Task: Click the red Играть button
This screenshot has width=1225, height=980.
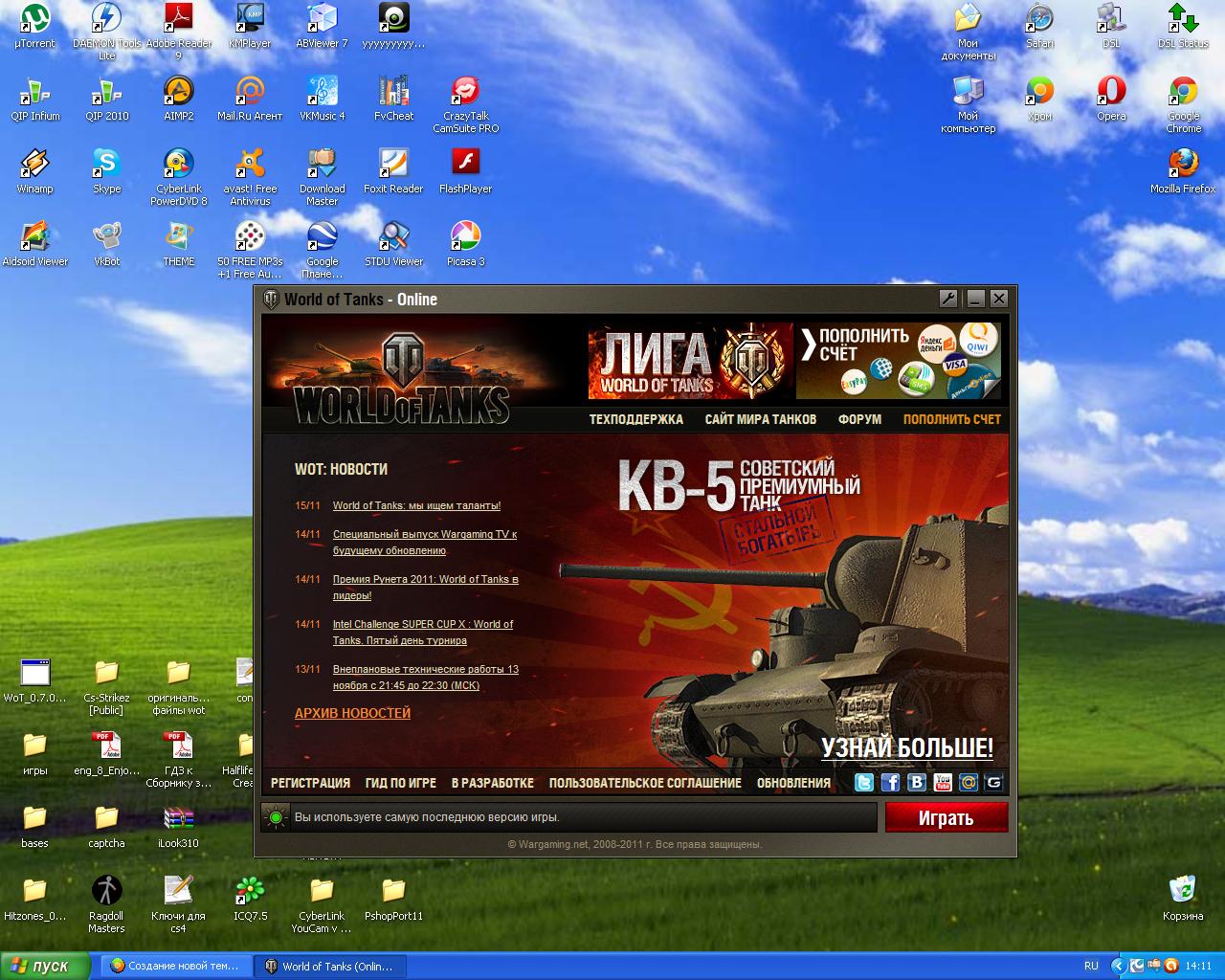Action: pyautogui.click(x=947, y=818)
